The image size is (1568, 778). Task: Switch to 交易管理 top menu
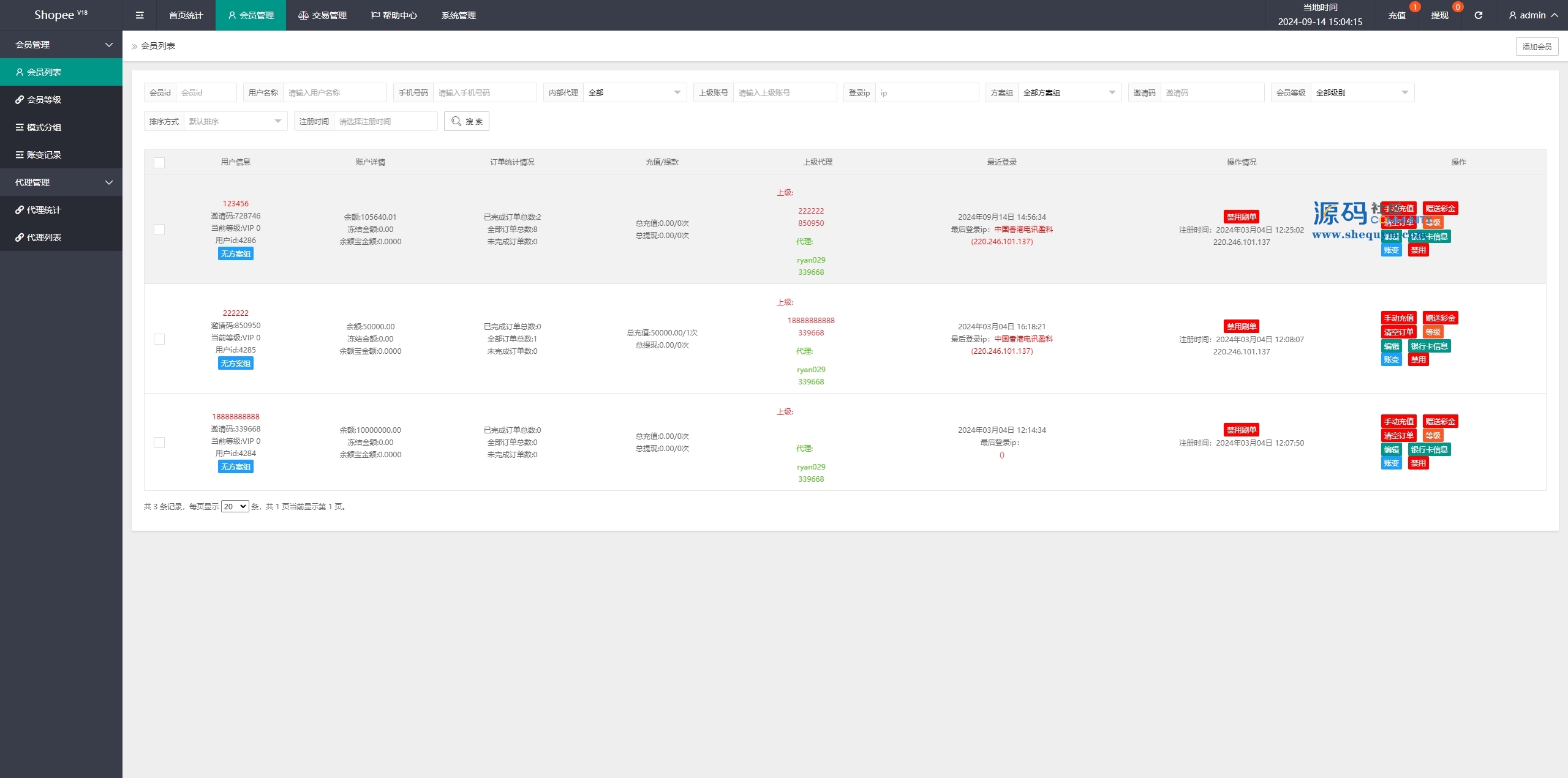click(323, 15)
